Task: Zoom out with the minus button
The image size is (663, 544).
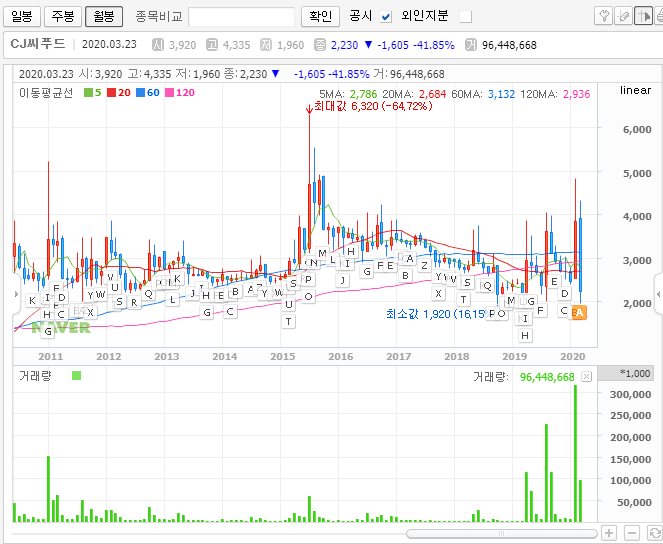Action: click(x=632, y=533)
